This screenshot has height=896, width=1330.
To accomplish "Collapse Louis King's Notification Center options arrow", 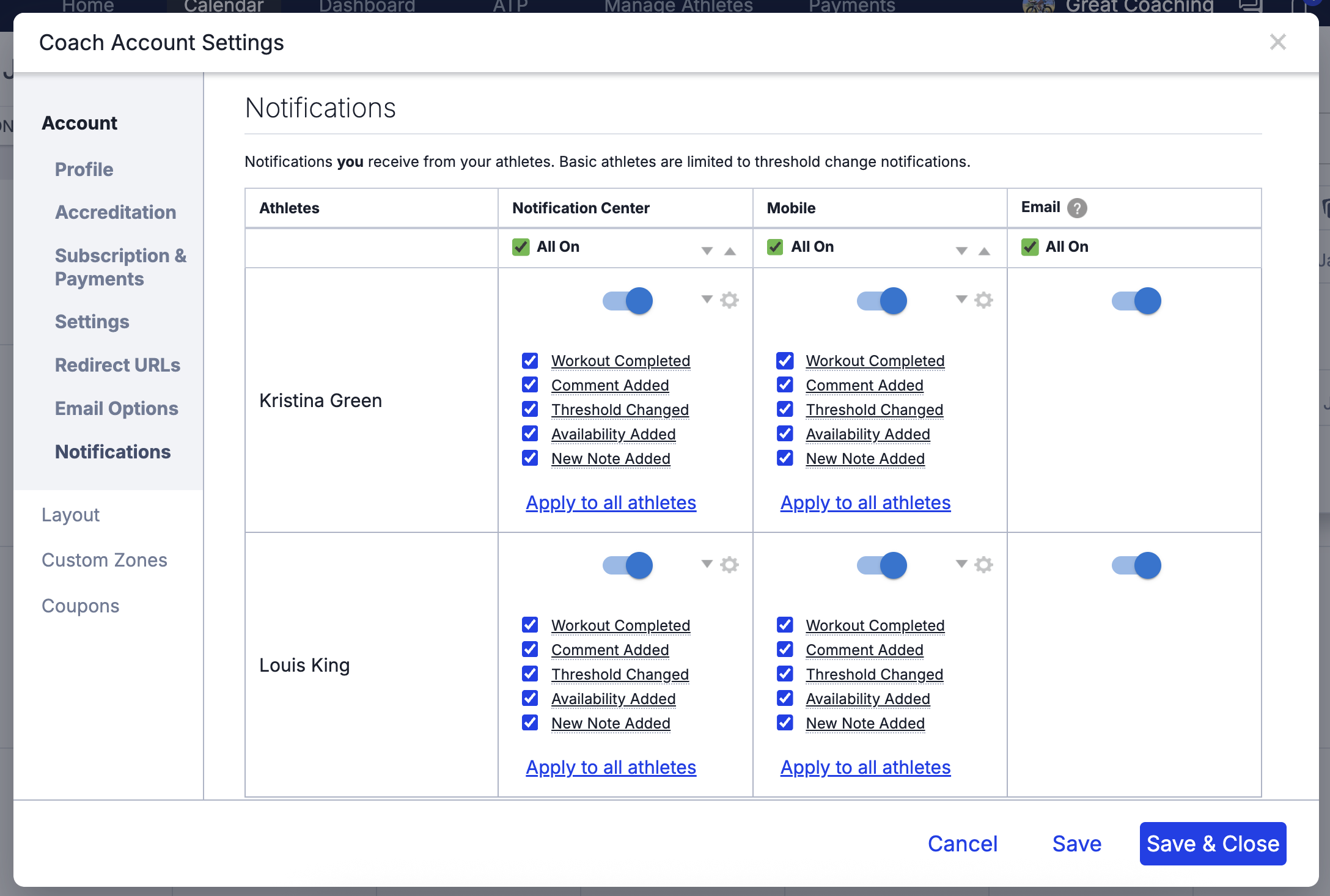I will [x=707, y=564].
